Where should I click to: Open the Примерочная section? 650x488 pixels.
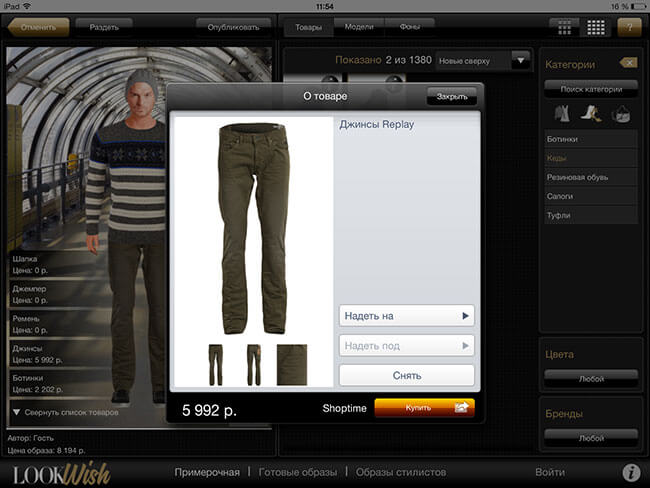207,472
